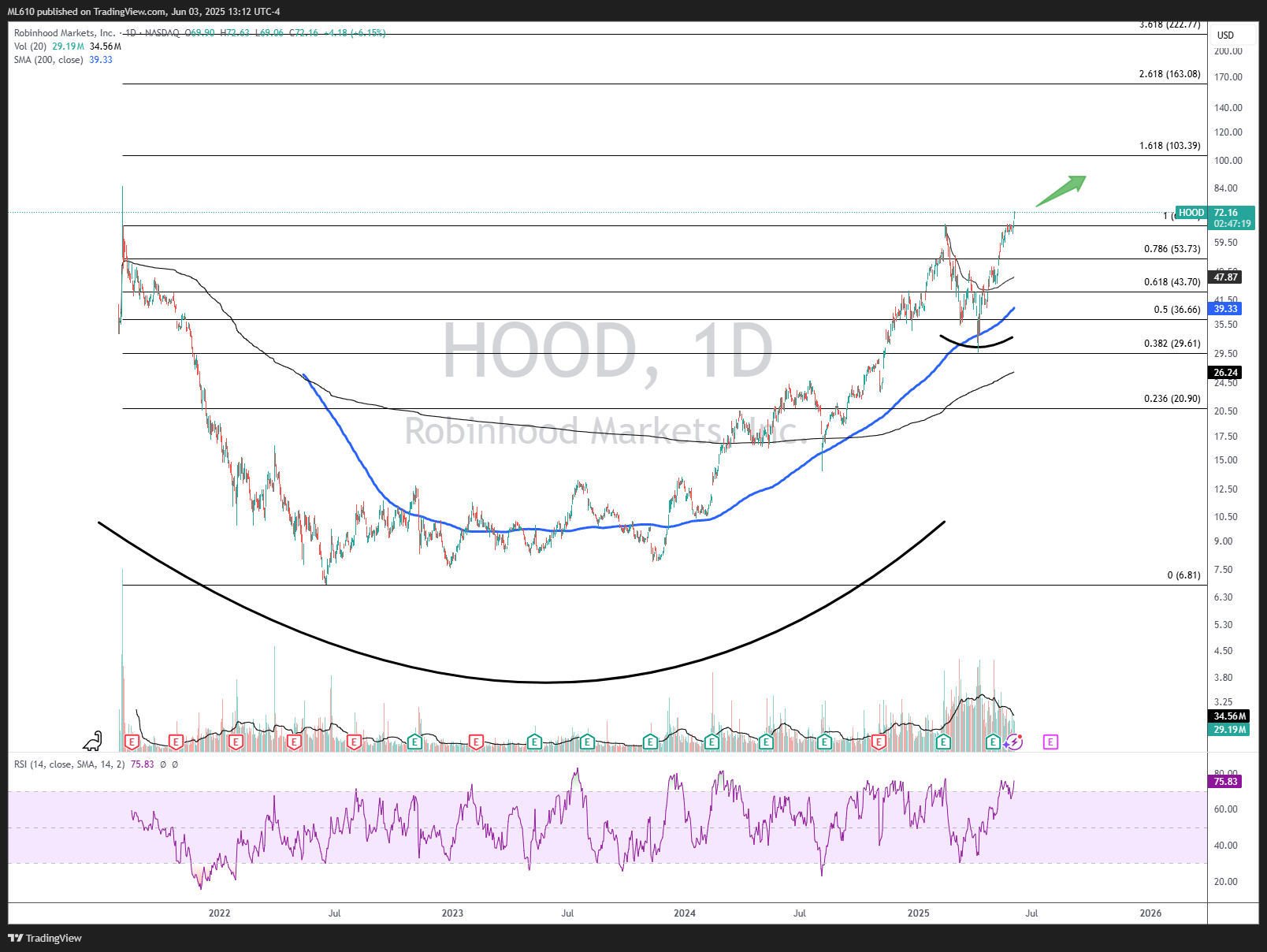The image size is (1267, 952).
Task: Click the 2022 time axis label
Action: coord(219,913)
